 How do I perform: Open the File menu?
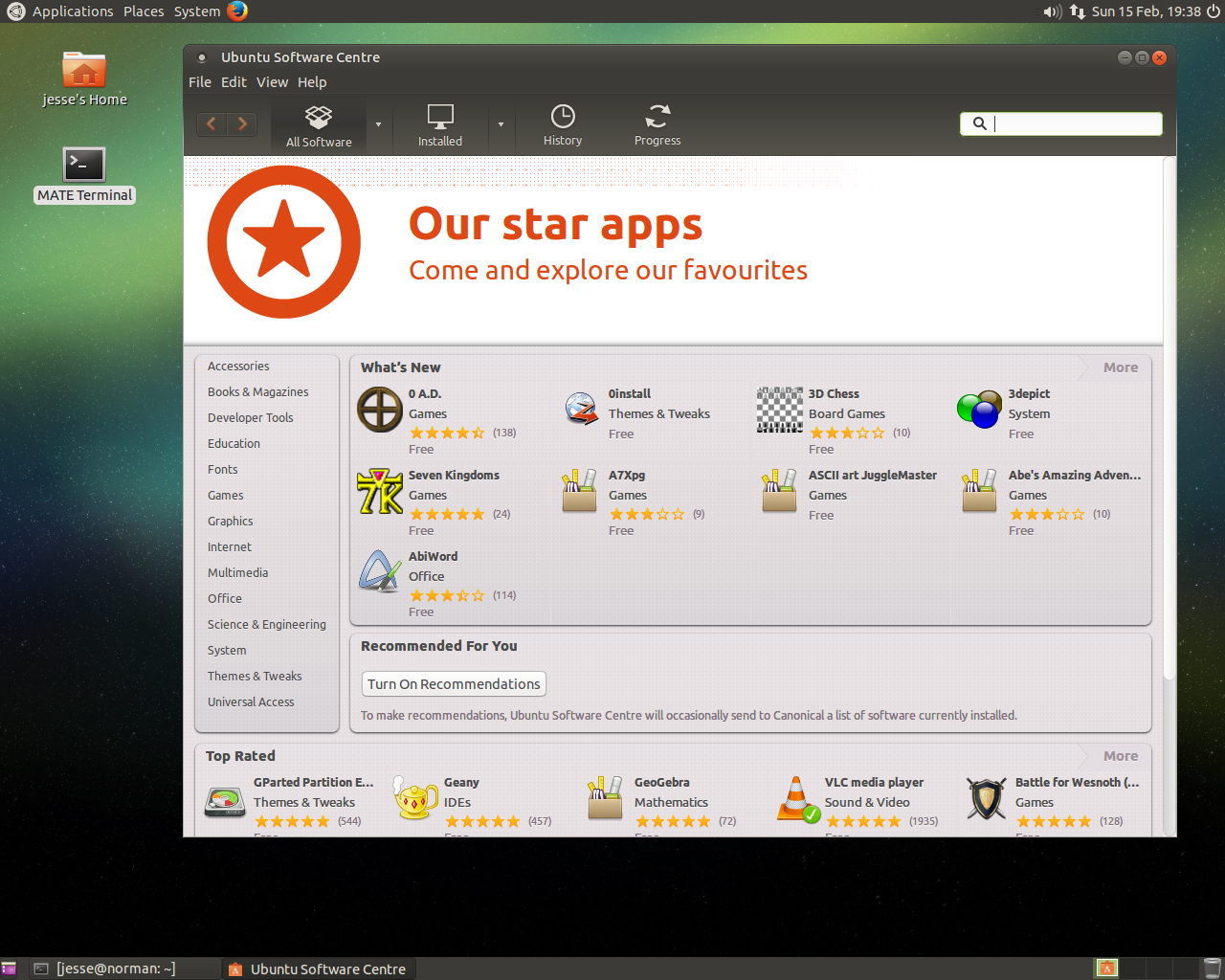tap(200, 82)
